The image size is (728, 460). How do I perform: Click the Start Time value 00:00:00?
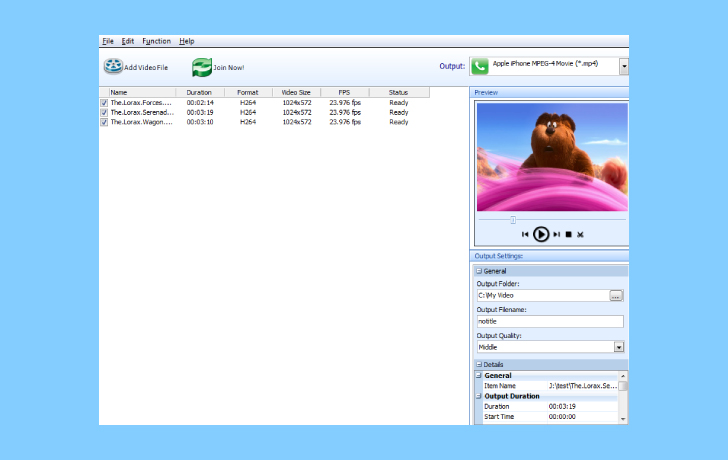pyautogui.click(x=562, y=417)
